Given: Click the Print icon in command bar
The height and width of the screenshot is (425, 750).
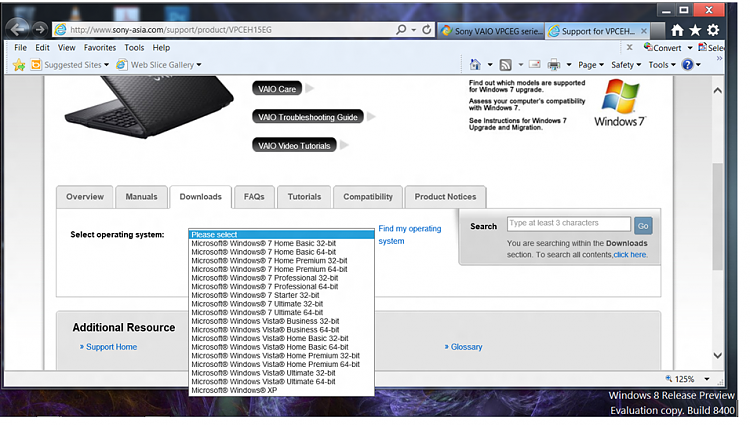Looking at the screenshot, I should pyautogui.click(x=553, y=65).
